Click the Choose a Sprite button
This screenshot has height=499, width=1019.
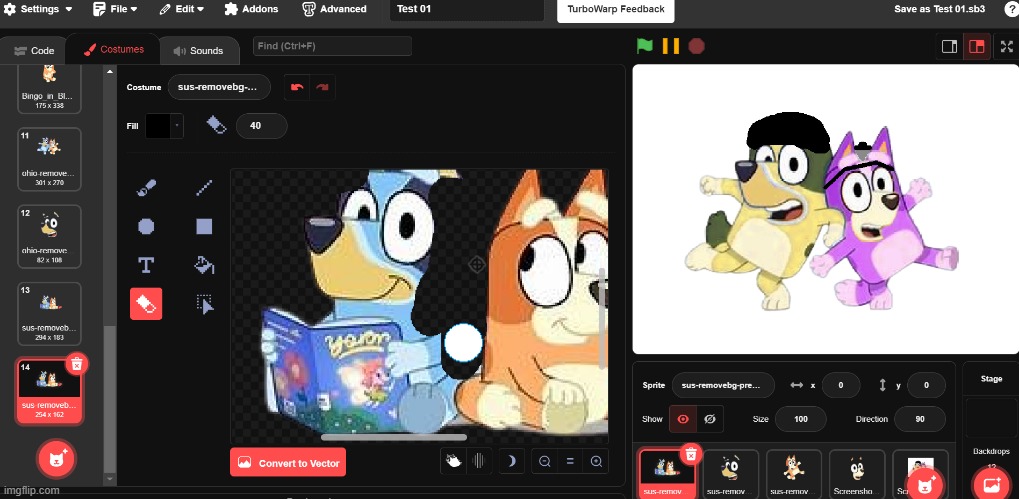[x=924, y=485]
